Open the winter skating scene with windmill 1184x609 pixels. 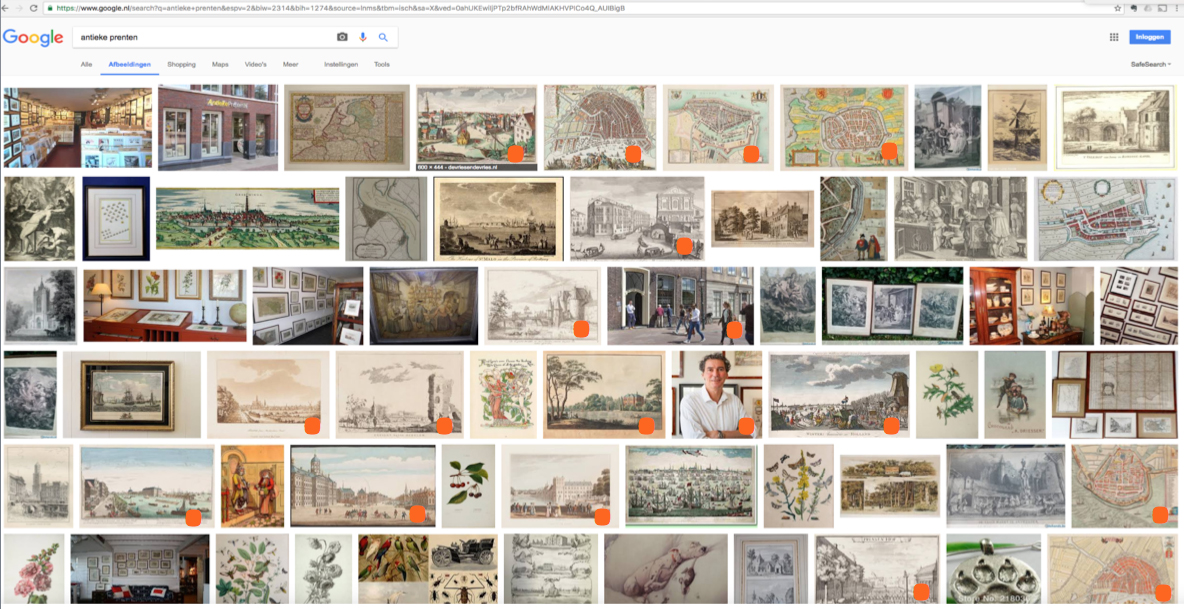[839, 395]
